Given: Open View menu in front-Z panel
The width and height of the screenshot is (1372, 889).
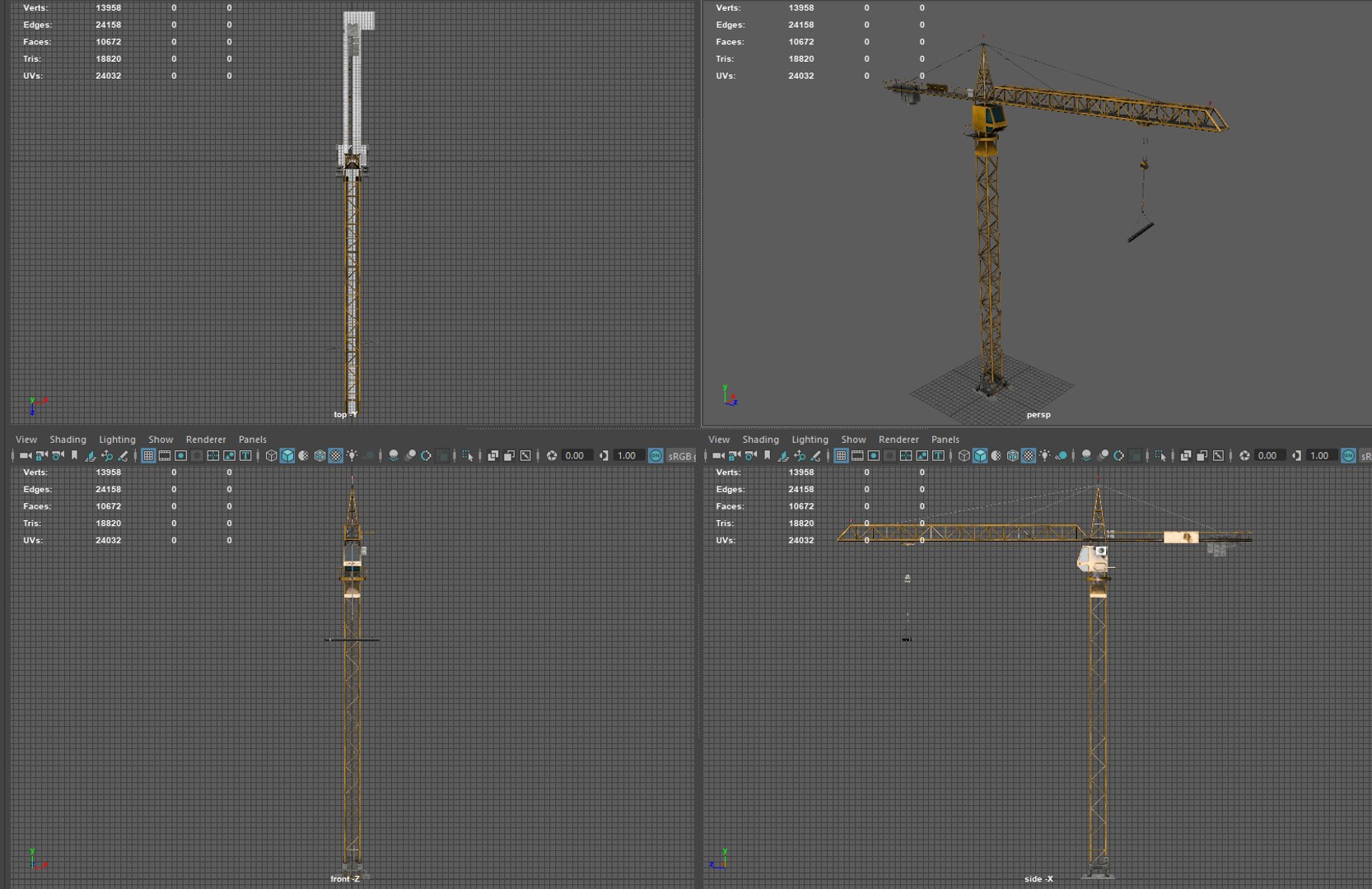Looking at the screenshot, I should click(x=26, y=440).
